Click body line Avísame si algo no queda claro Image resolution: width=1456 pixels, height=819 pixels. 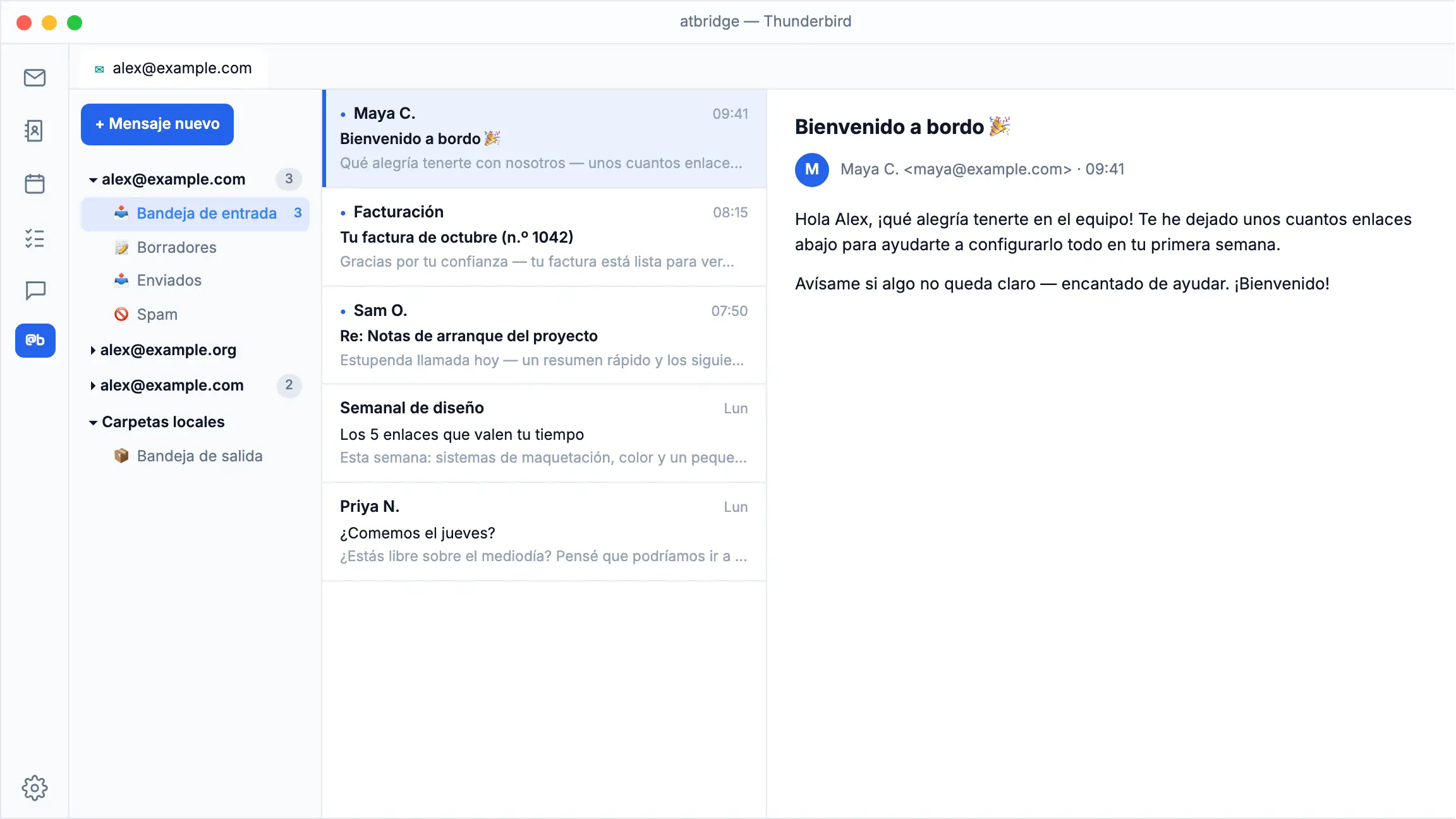[1062, 284]
